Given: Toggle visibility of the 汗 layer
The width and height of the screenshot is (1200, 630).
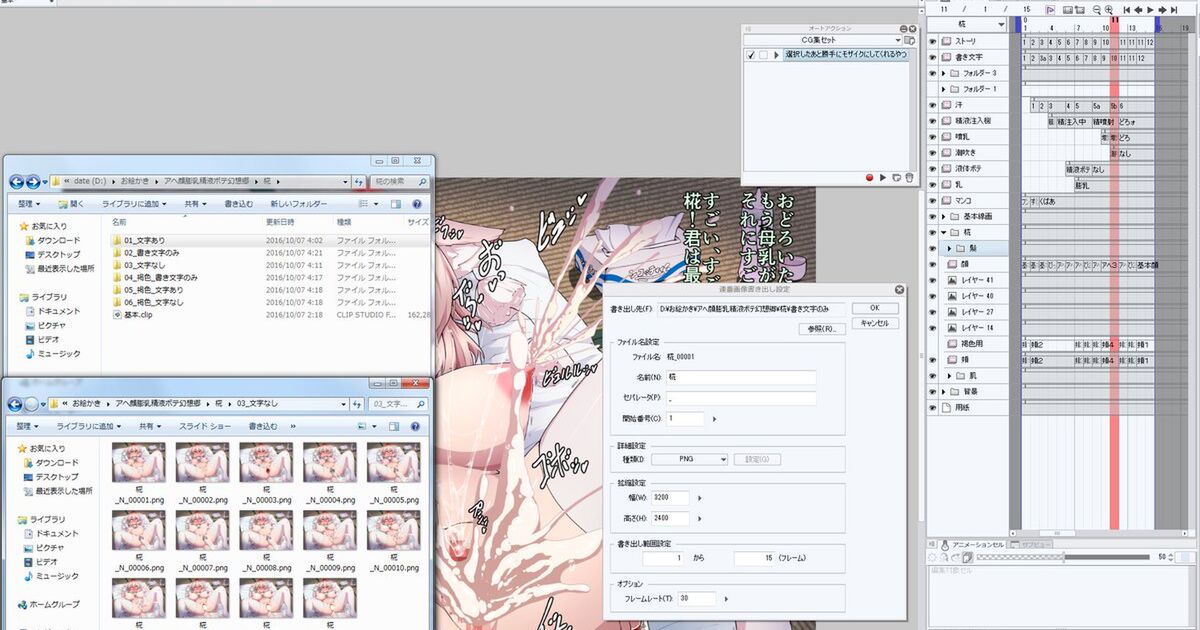Looking at the screenshot, I should (x=932, y=105).
